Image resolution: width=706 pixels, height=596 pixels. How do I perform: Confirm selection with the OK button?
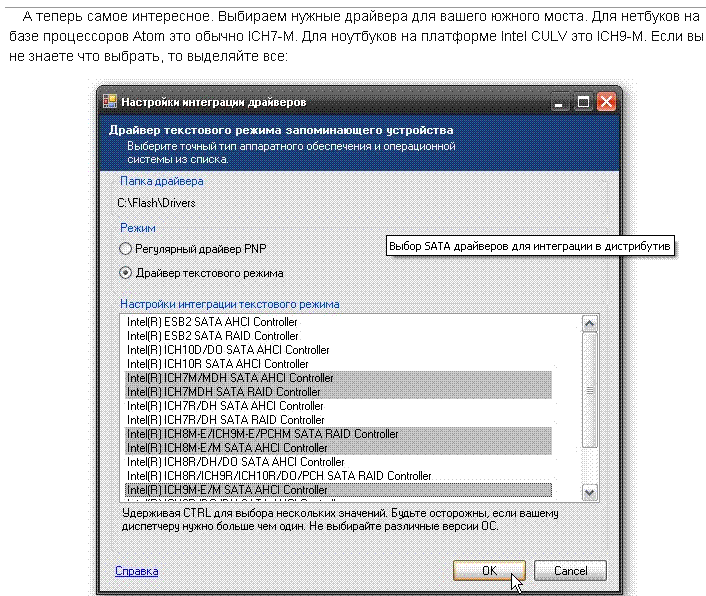click(489, 571)
